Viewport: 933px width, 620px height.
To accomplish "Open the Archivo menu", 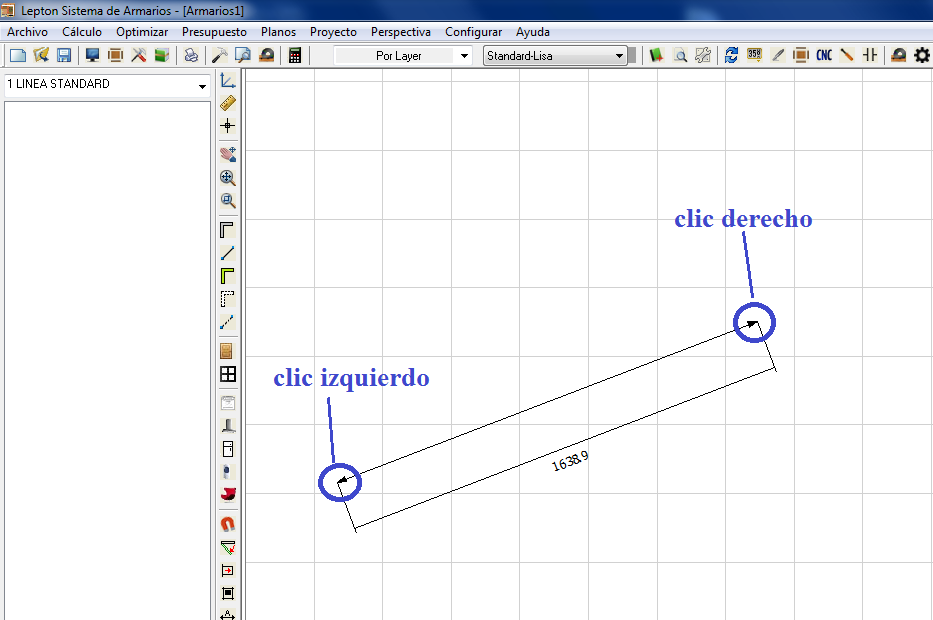I will (27, 32).
